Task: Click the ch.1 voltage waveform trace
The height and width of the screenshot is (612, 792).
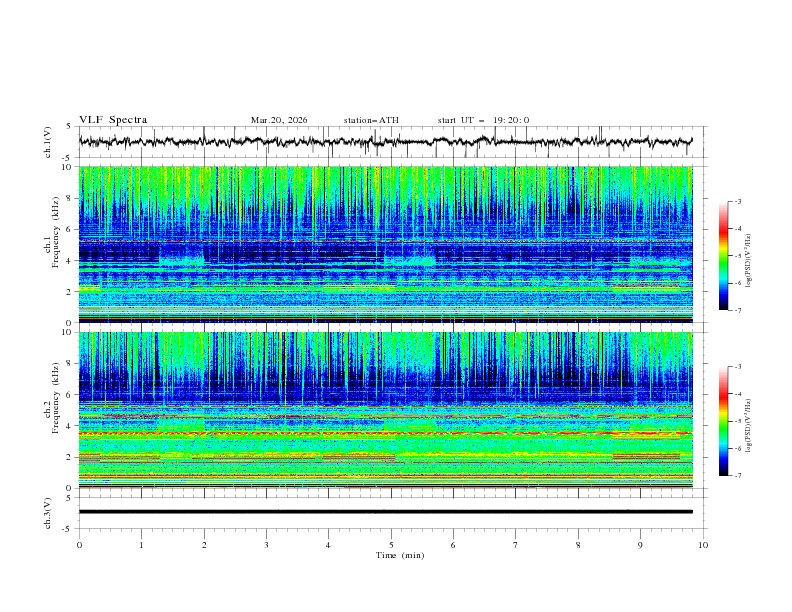Action: [x=385, y=142]
